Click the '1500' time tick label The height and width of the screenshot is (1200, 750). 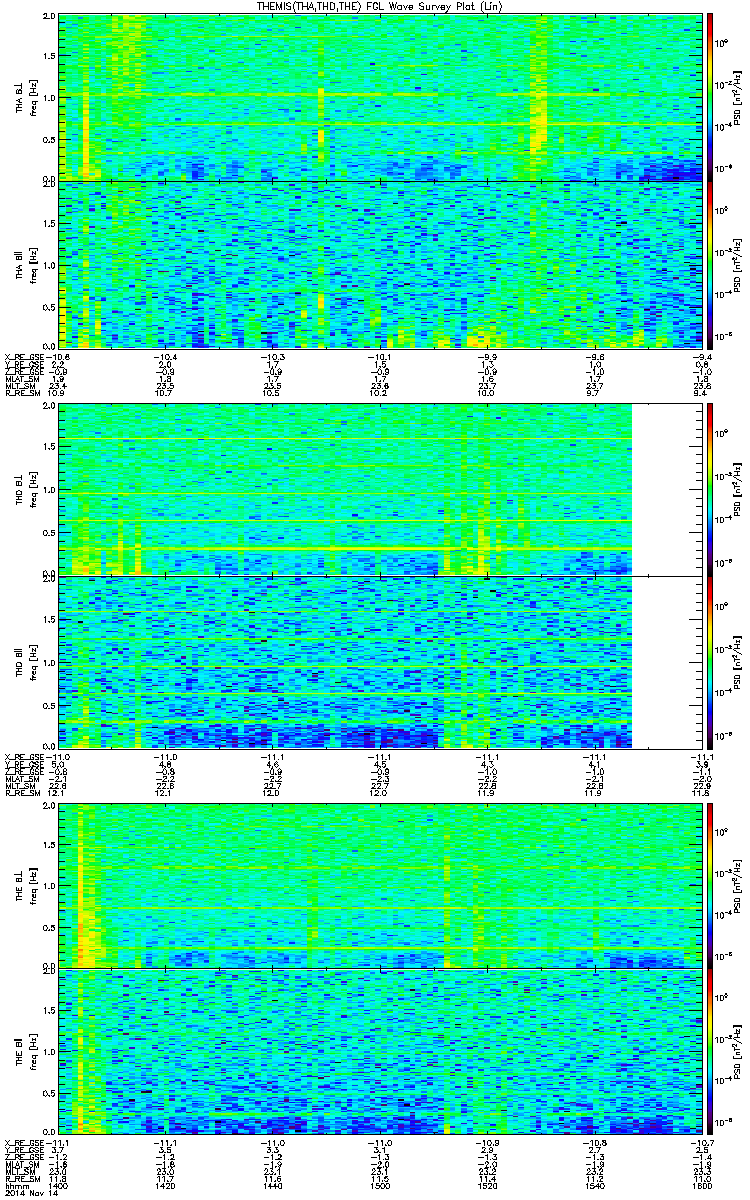(380, 1185)
